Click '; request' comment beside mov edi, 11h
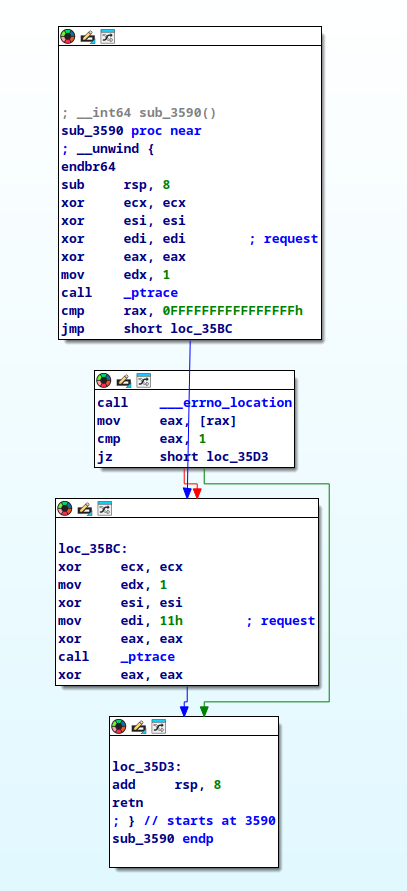 (281, 621)
